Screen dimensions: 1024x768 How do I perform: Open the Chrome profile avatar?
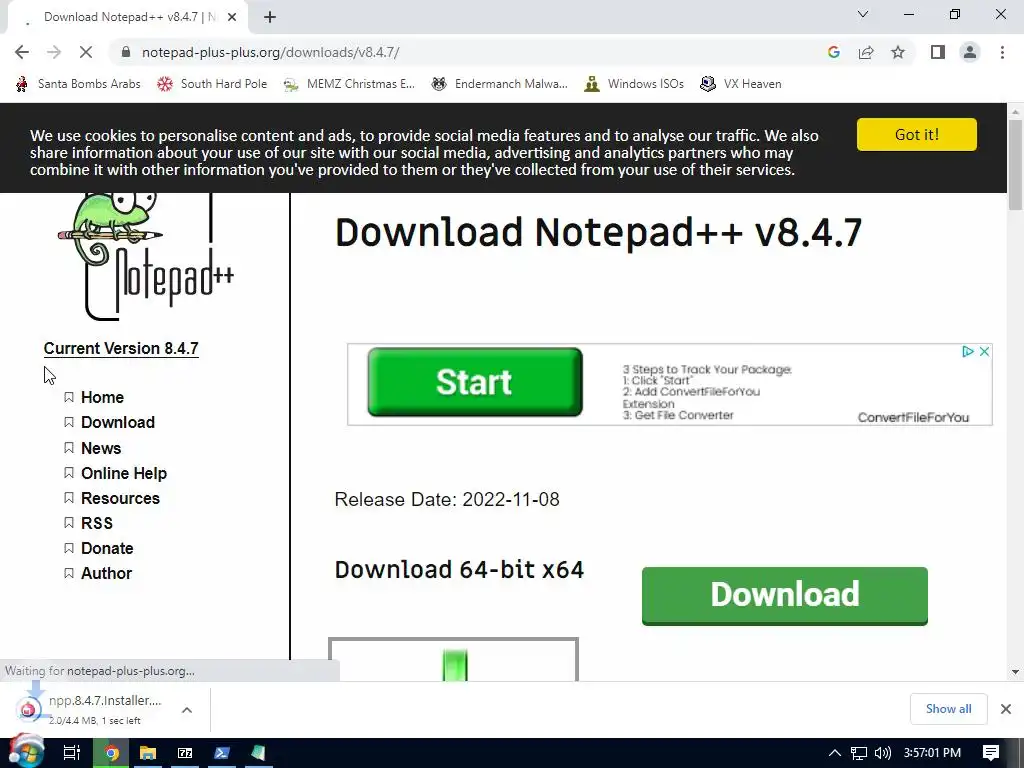click(x=970, y=52)
